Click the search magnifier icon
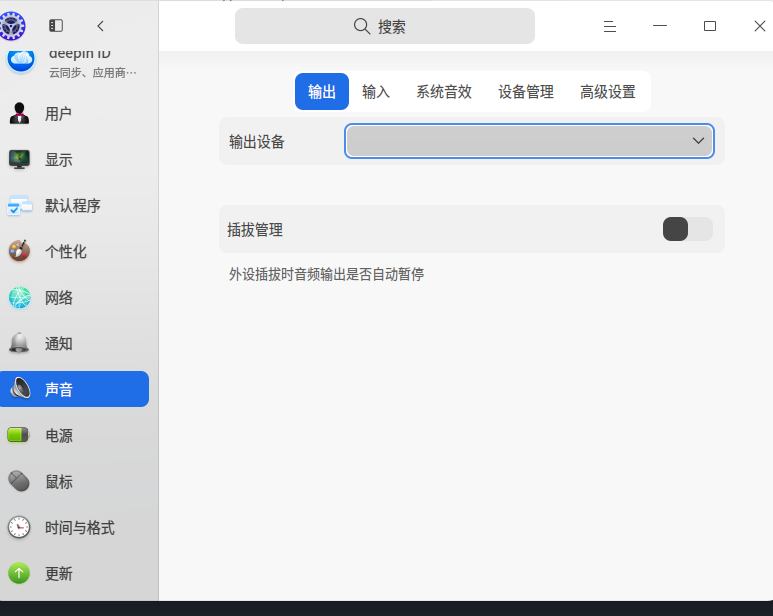 (362, 26)
